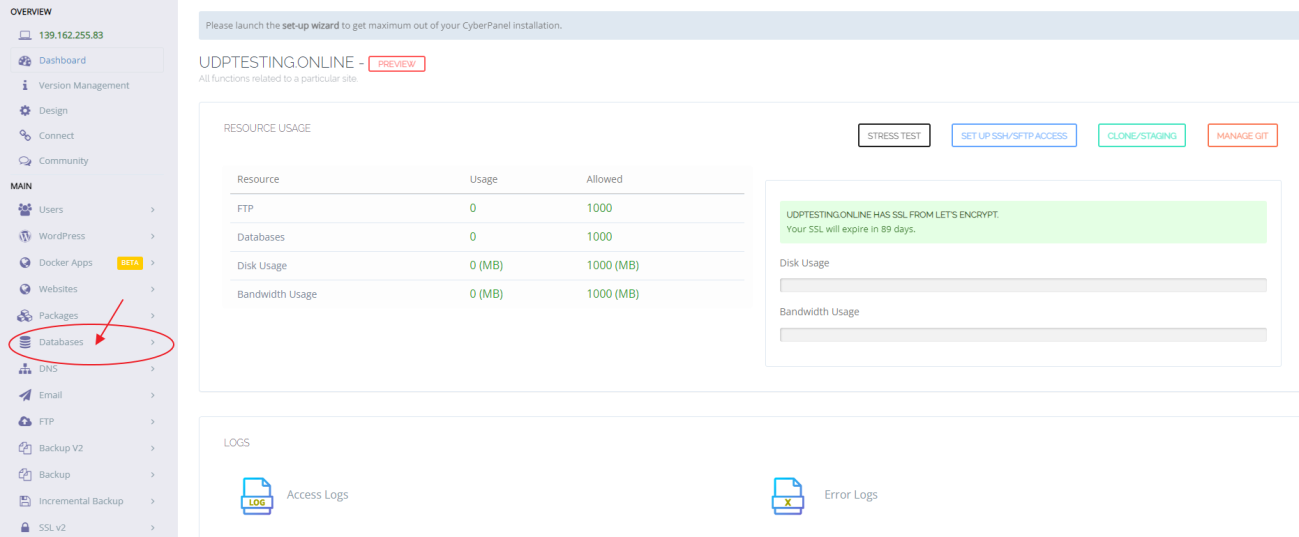This screenshot has width=1299, height=537.
Task: Click the Email paper plane icon
Action: [x=25, y=395]
